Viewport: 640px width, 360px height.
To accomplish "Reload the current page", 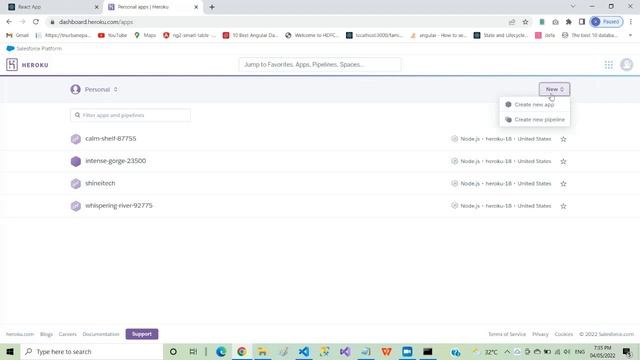I will (x=36, y=22).
